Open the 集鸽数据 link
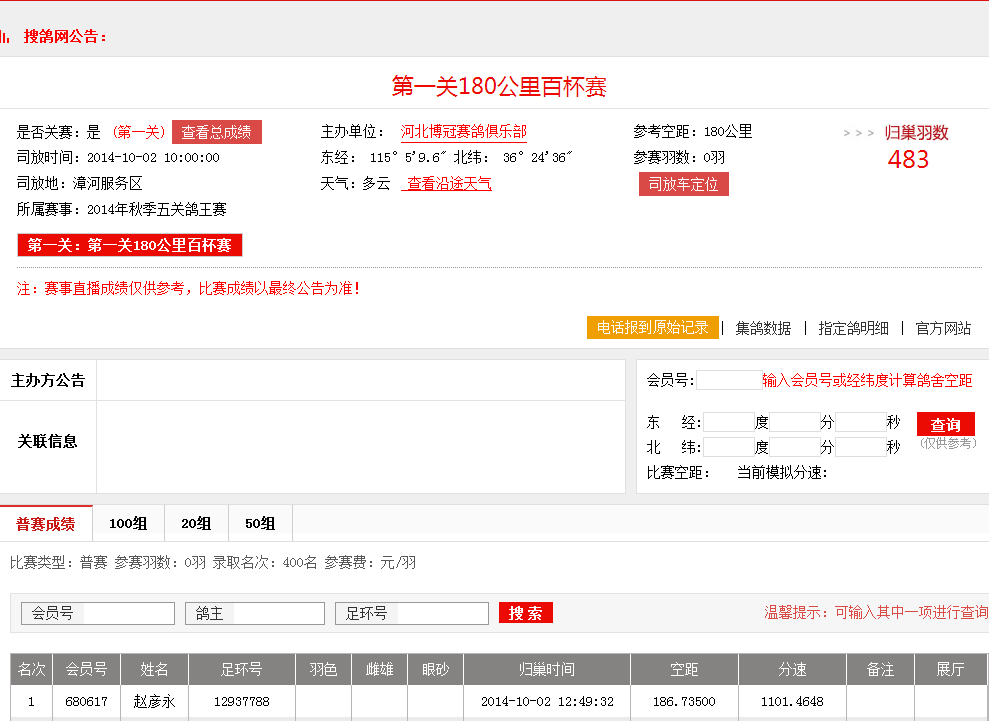Viewport: 989px width, 721px height. pos(763,328)
